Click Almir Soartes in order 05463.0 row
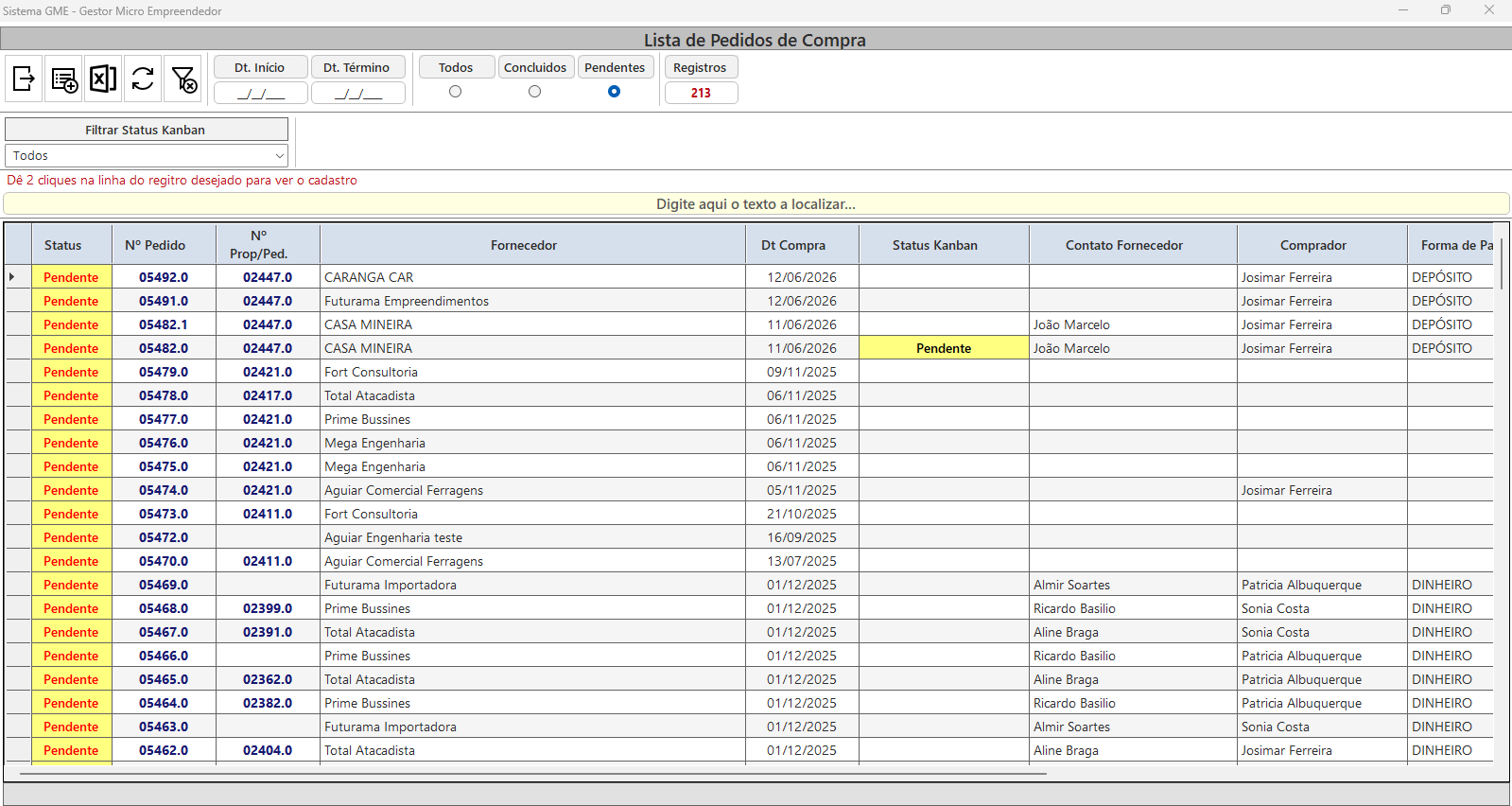1512x806 pixels. pos(1071,727)
